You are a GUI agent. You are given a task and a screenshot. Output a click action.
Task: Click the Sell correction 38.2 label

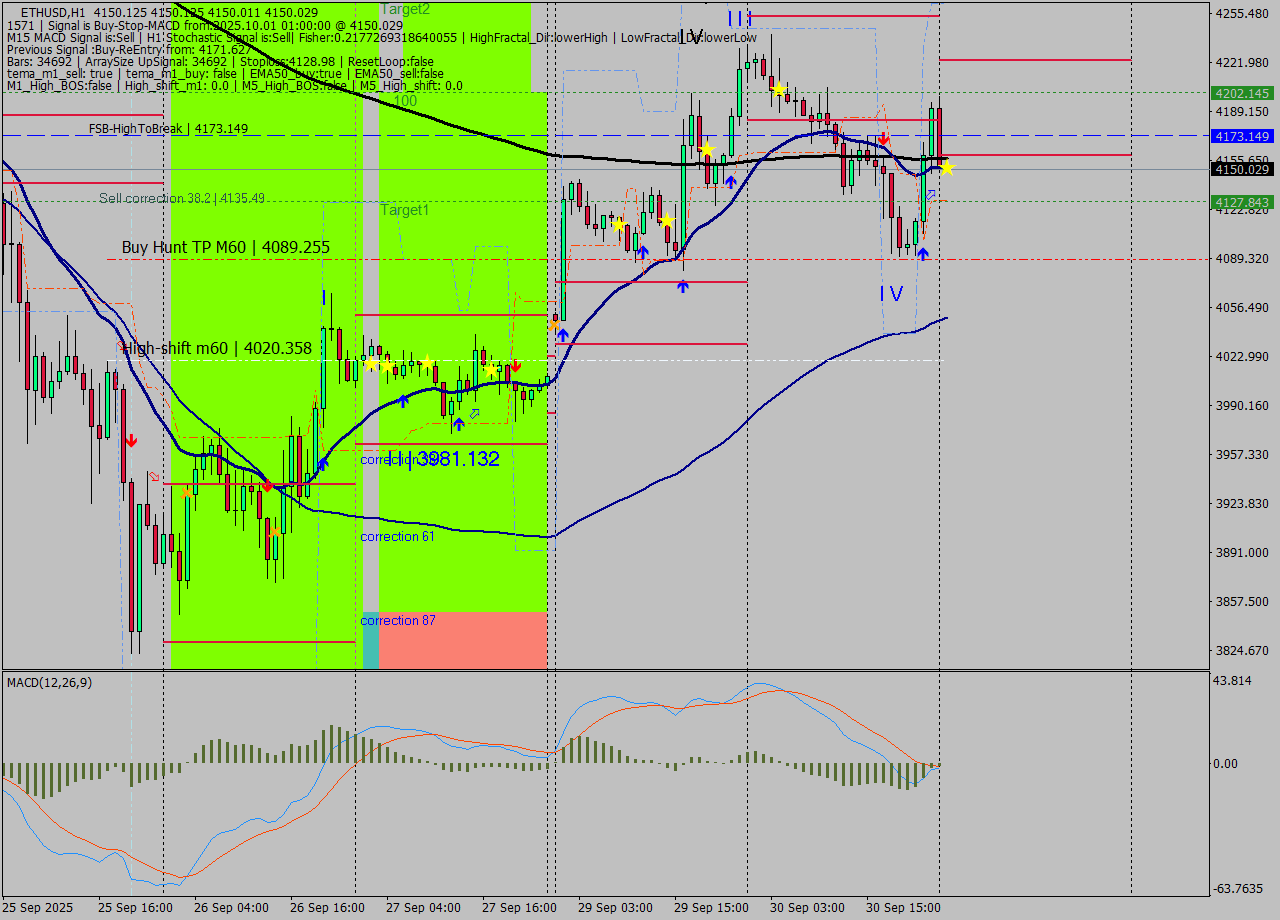pyautogui.click(x=182, y=198)
